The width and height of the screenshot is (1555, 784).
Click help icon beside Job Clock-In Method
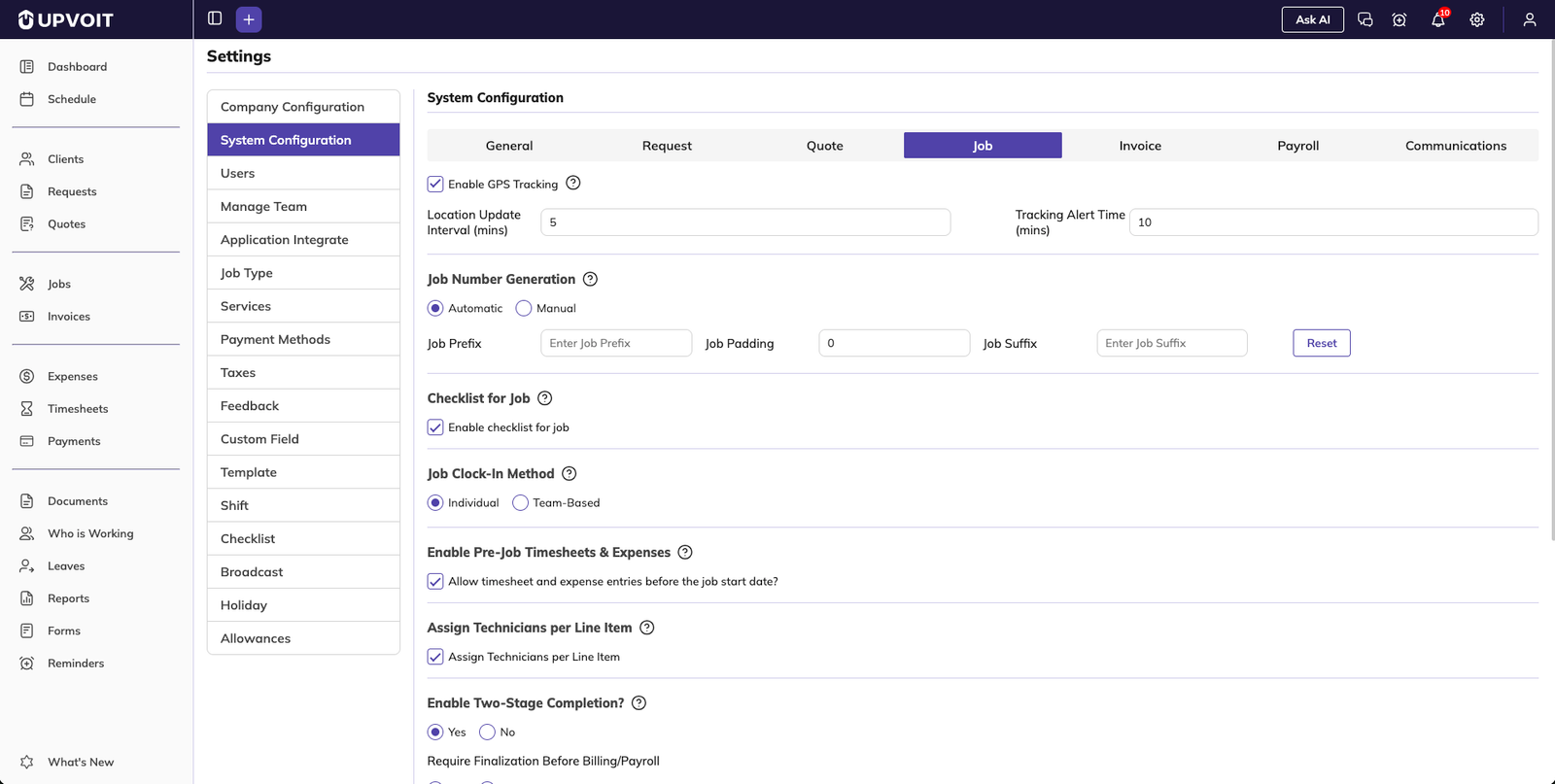[570, 473]
